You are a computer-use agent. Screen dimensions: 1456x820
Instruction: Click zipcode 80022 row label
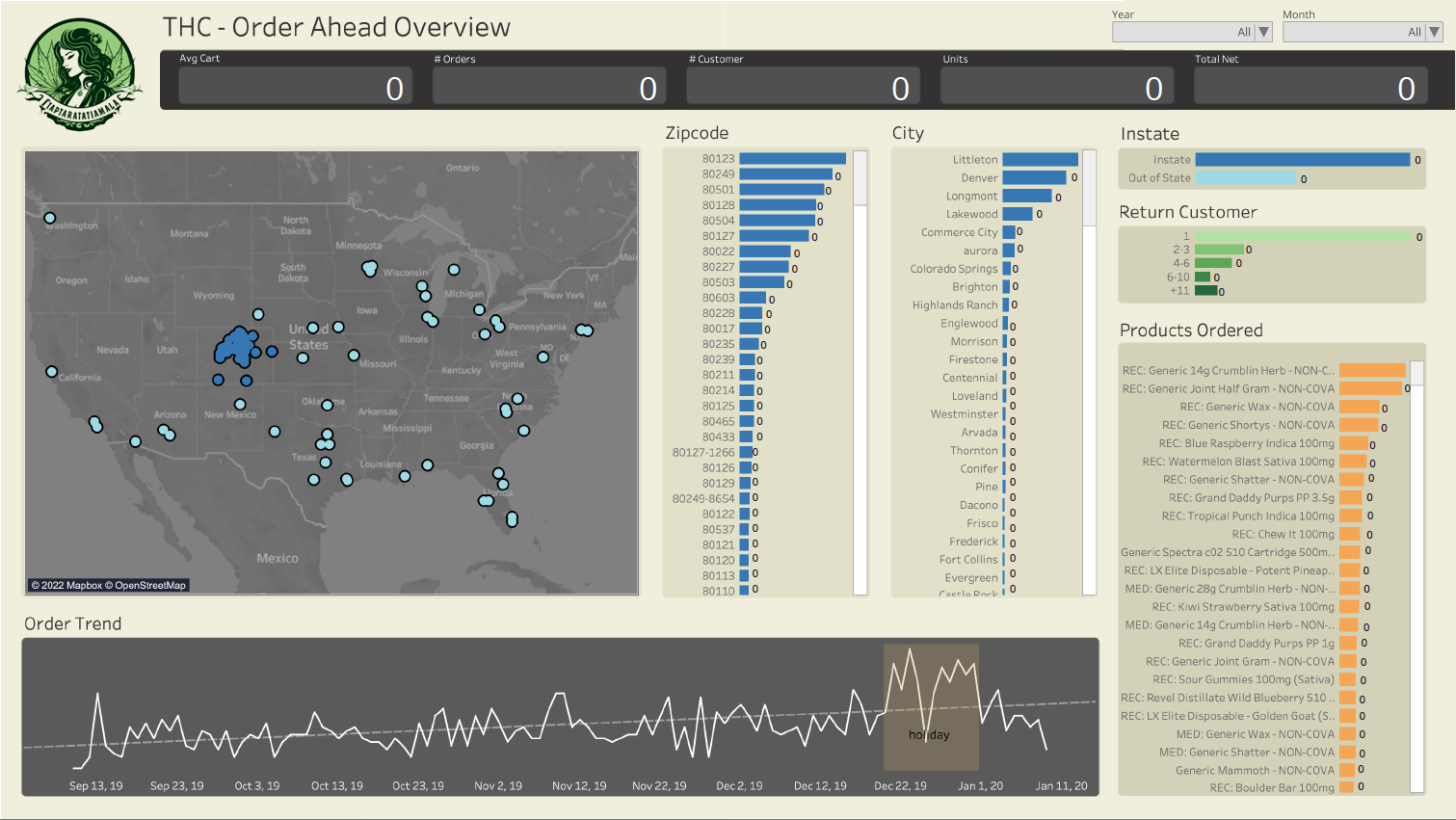(x=718, y=251)
